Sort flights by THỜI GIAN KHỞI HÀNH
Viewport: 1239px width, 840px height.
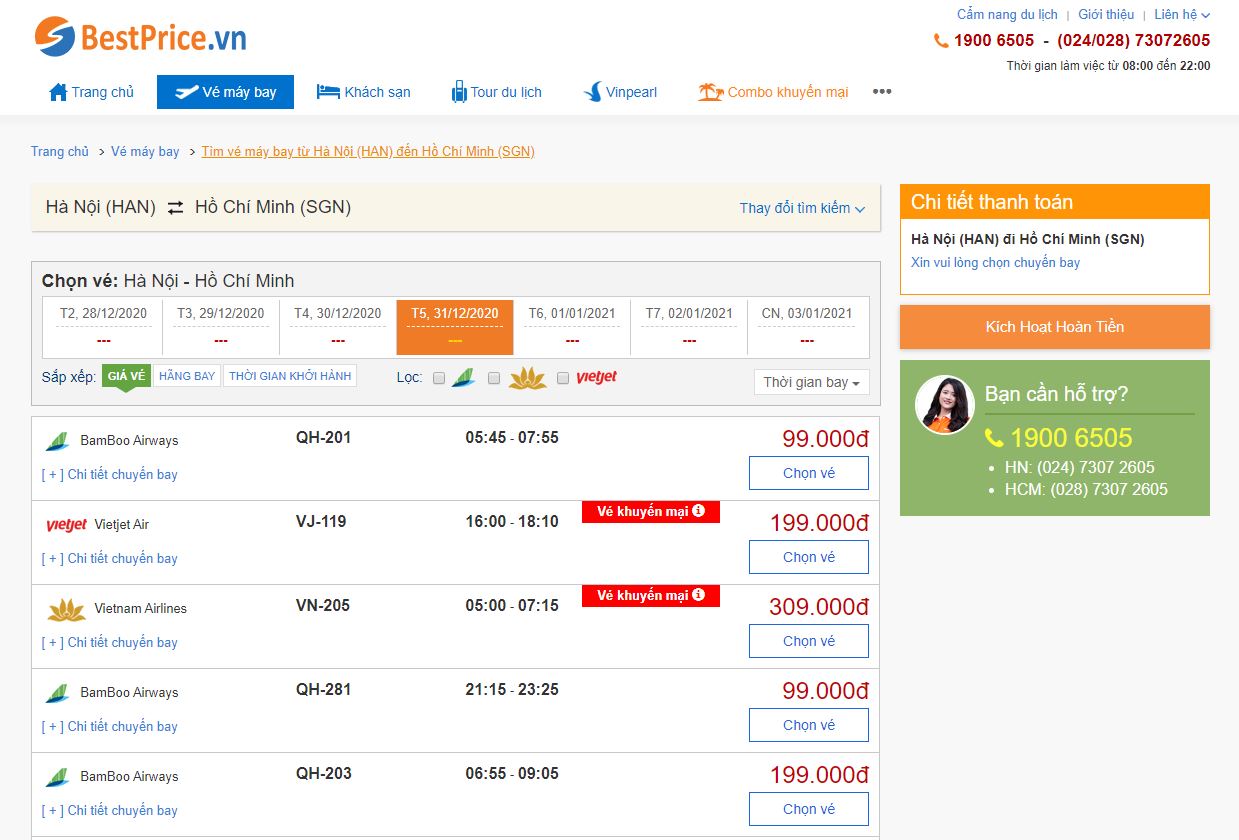tap(290, 376)
